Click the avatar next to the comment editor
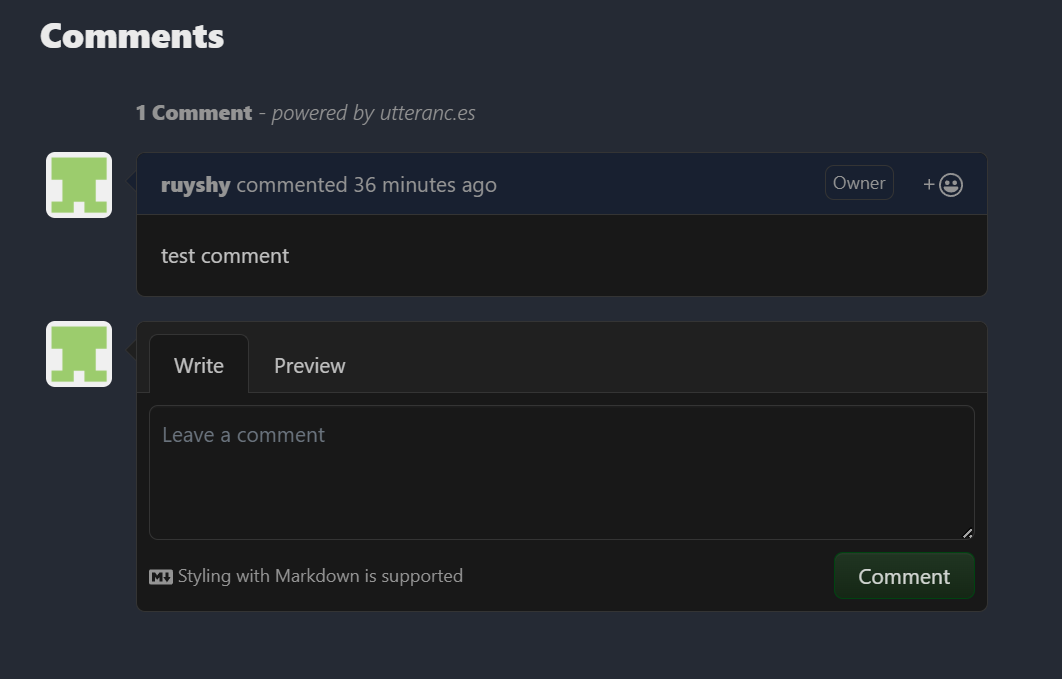Screen dimensions: 1062x679 click(78, 353)
